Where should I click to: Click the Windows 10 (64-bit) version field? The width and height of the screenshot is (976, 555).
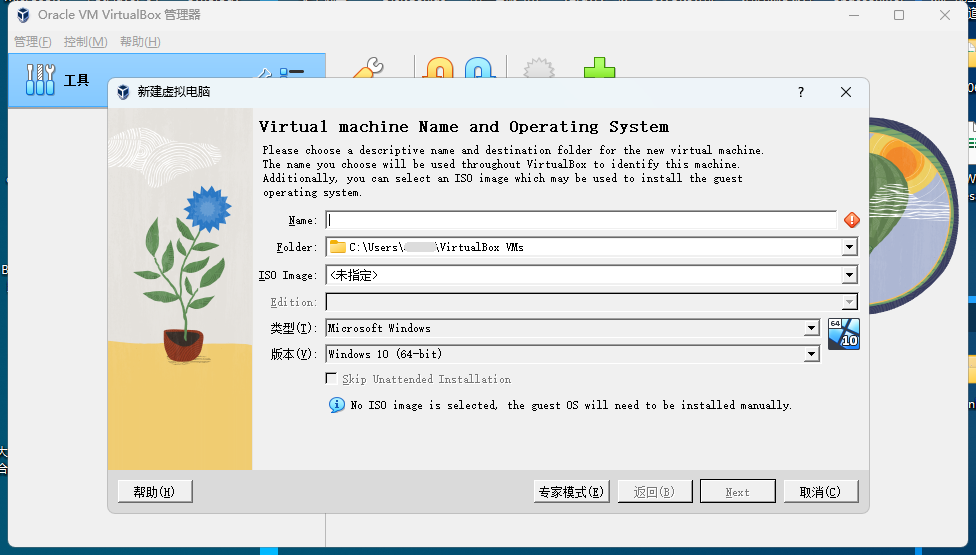pos(573,354)
